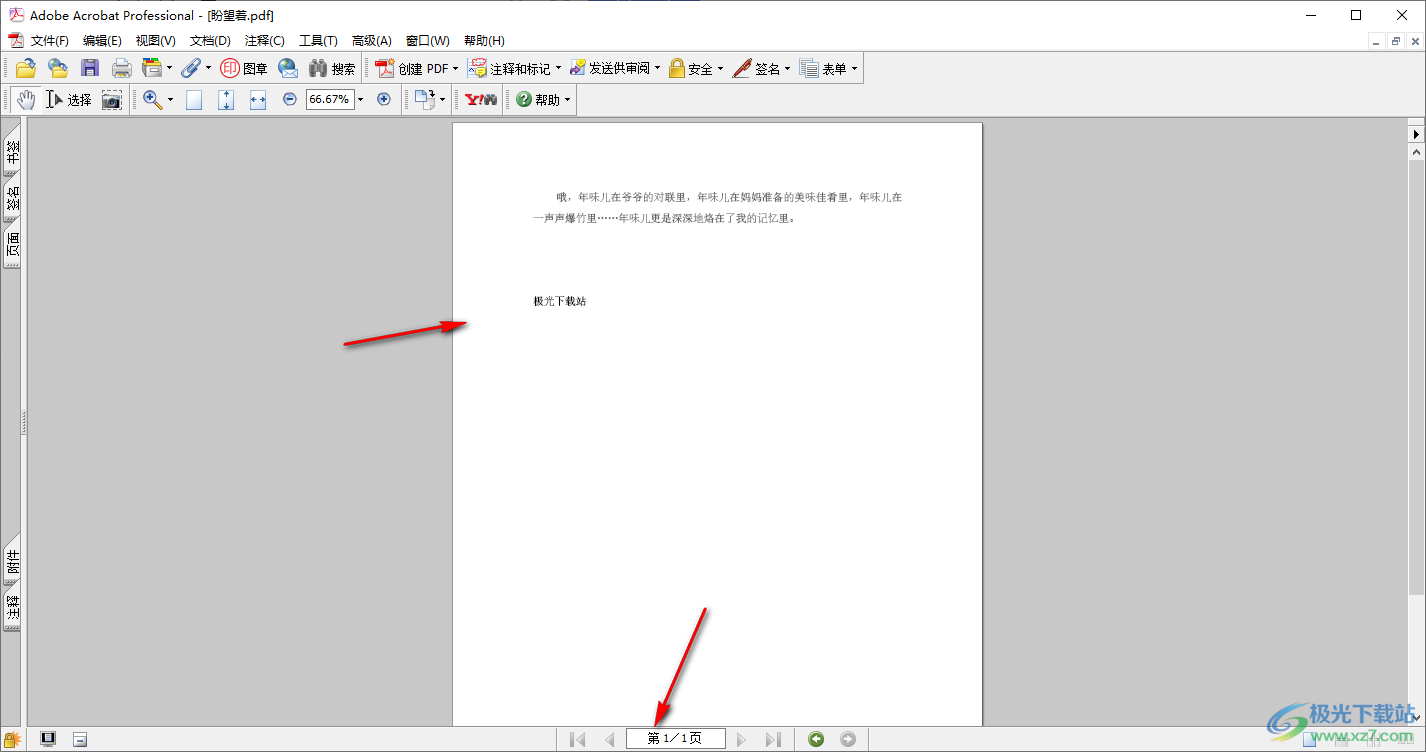Open the Attachments (附件) side tab
1426x752 pixels.
tap(13, 566)
